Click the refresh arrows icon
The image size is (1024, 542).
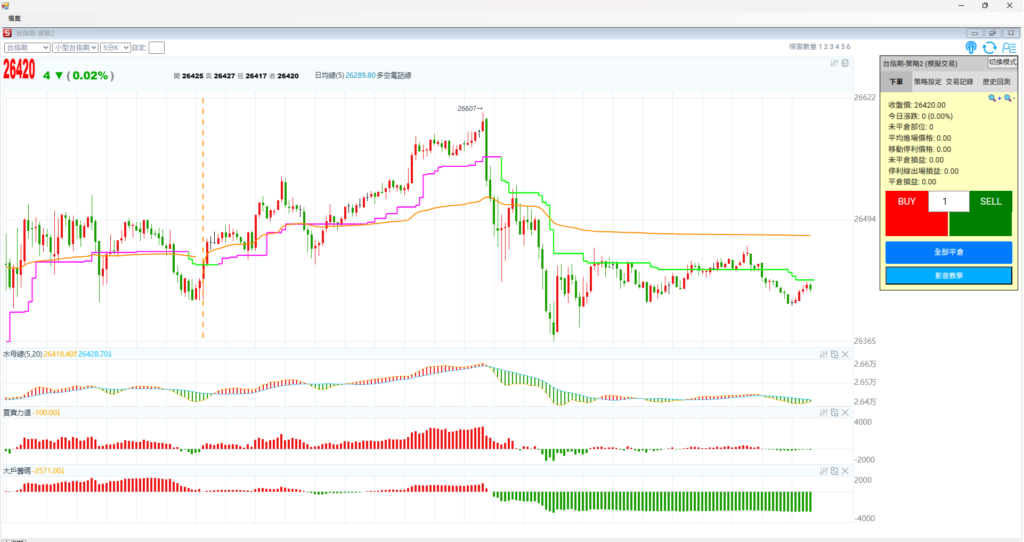pyautogui.click(x=990, y=47)
